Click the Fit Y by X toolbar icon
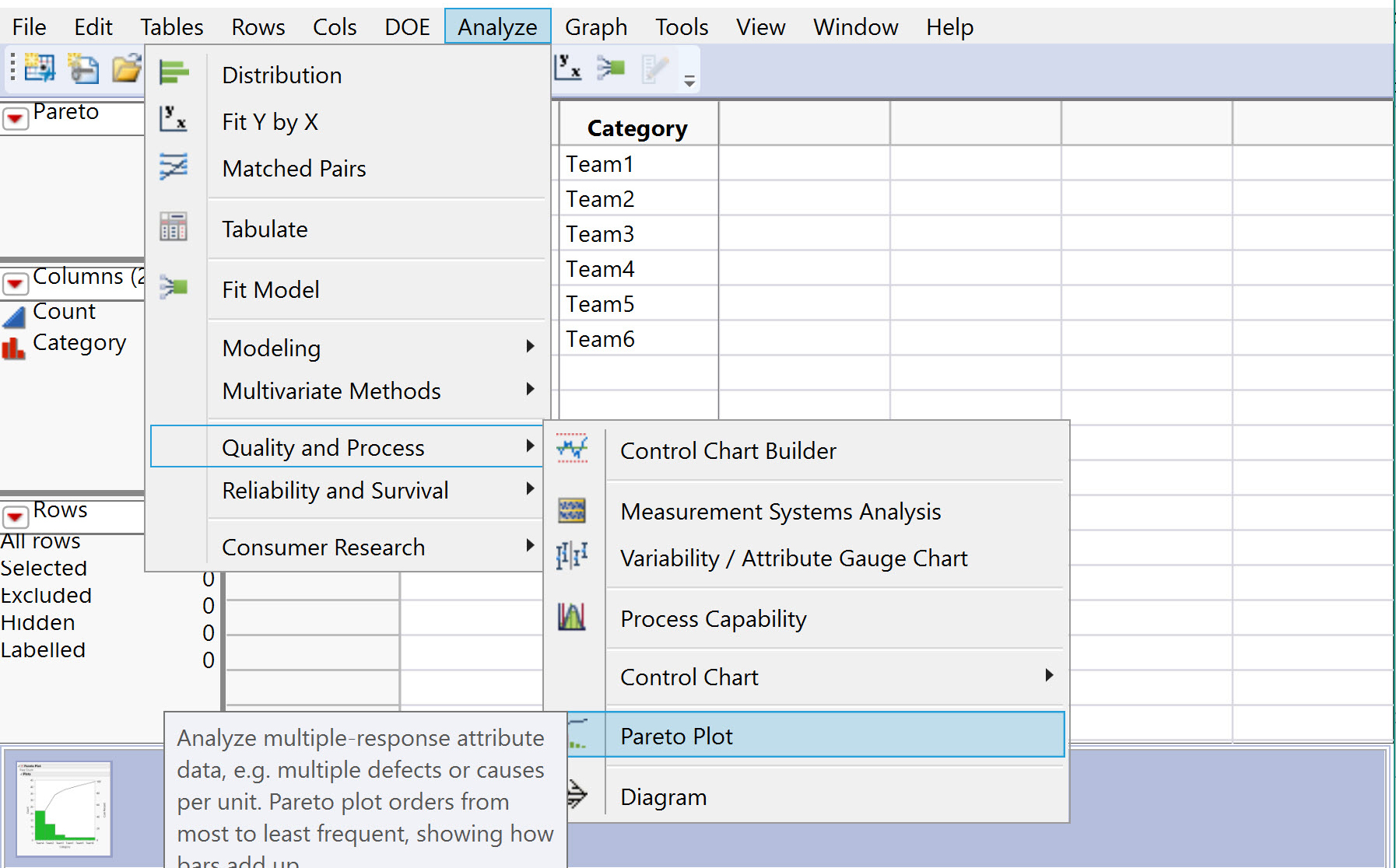1396x868 pixels. point(568,67)
